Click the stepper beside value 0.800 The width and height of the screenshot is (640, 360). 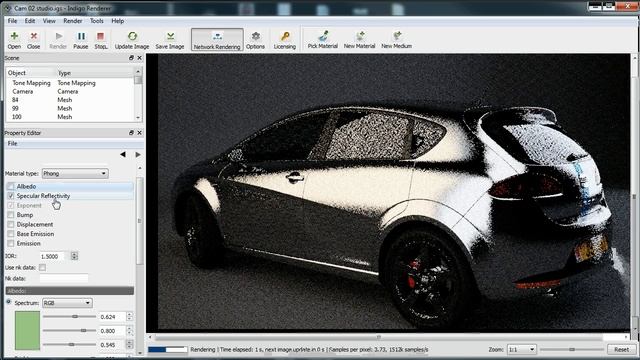click(129, 330)
